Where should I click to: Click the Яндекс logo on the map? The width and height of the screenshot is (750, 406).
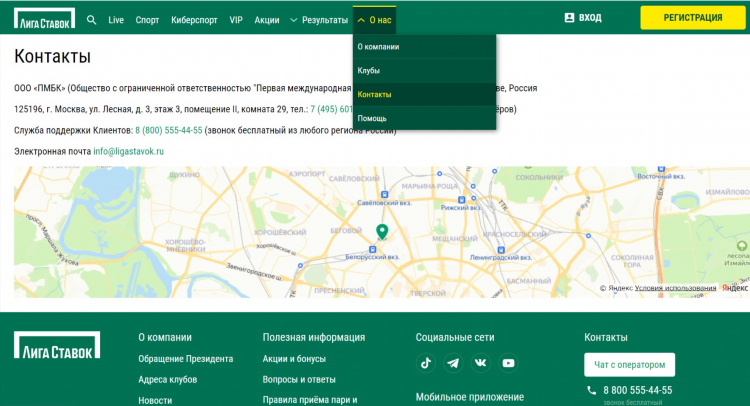[735, 288]
